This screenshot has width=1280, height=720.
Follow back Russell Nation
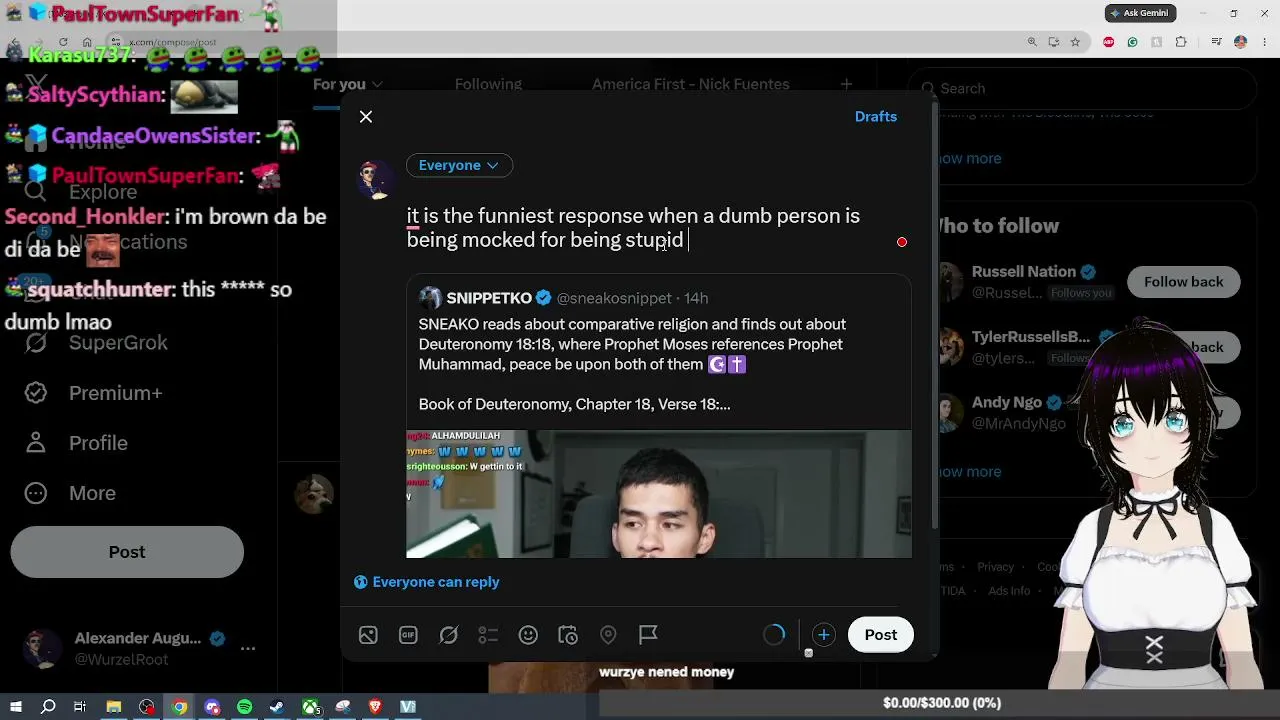tap(1183, 282)
